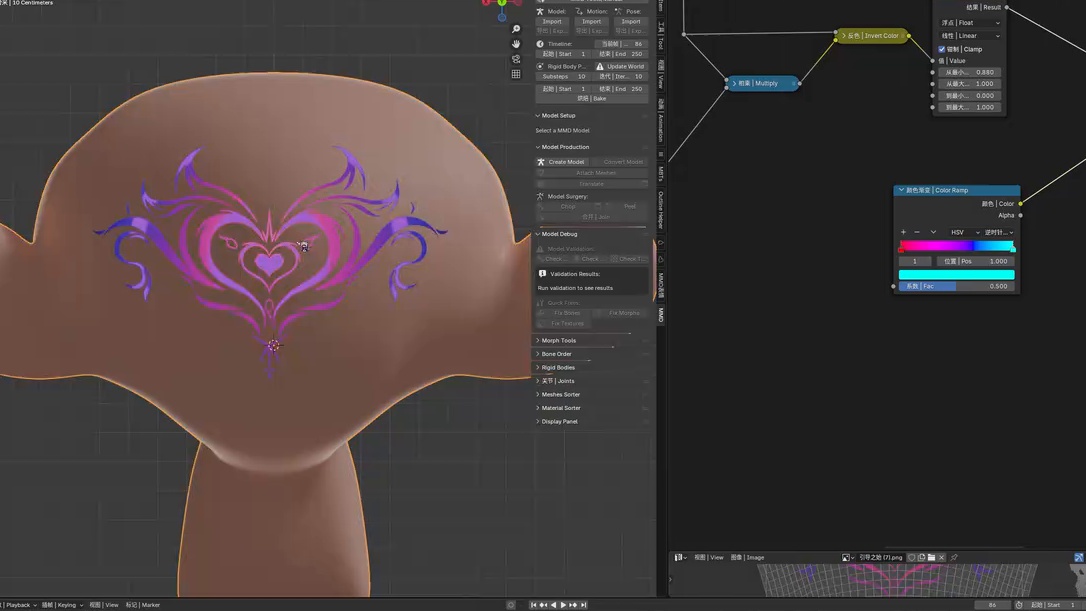Screen dimensions: 1086x611
Task: Collapse the Color Ramp node
Action: 901,190
